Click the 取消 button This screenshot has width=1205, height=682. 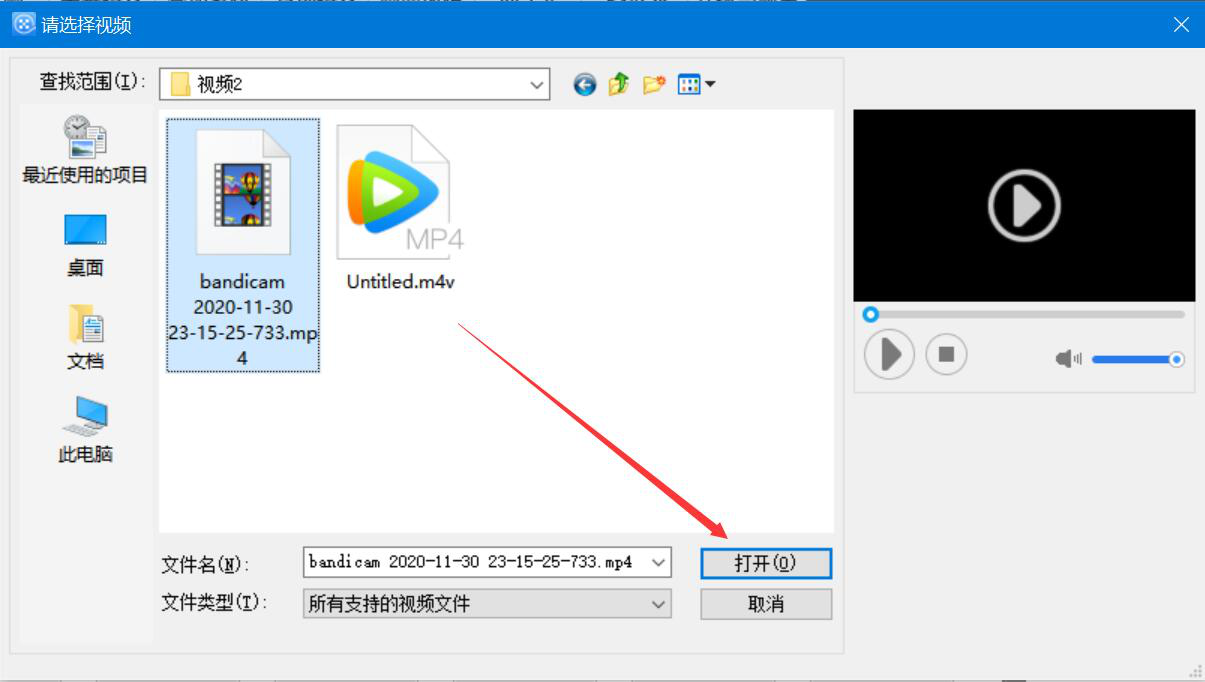pyautogui.click(x=766, y=604)
